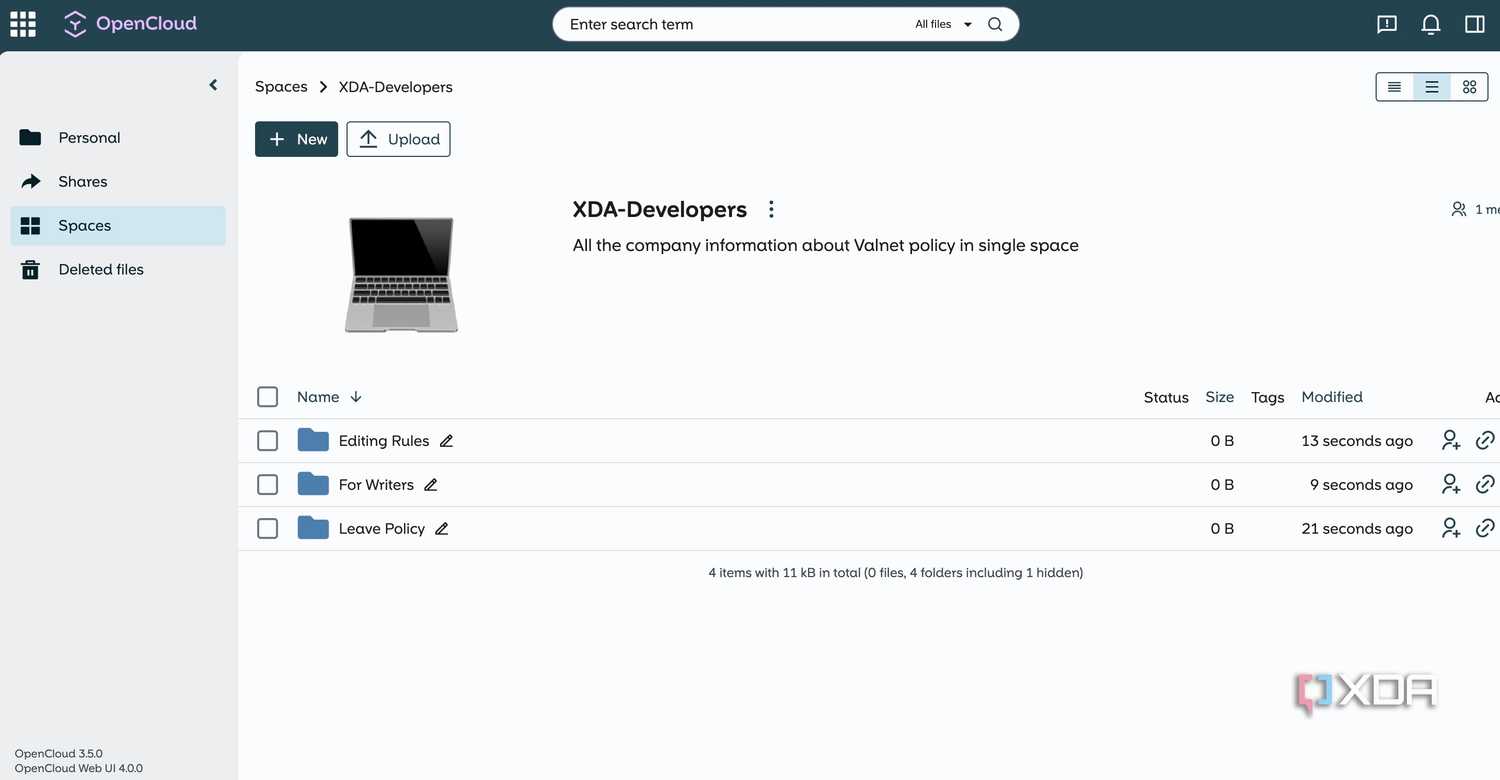Click the '4 items with 11 kB' summary
The width and height of the screenshot is (1500, 780).
(x=896, y=573)
